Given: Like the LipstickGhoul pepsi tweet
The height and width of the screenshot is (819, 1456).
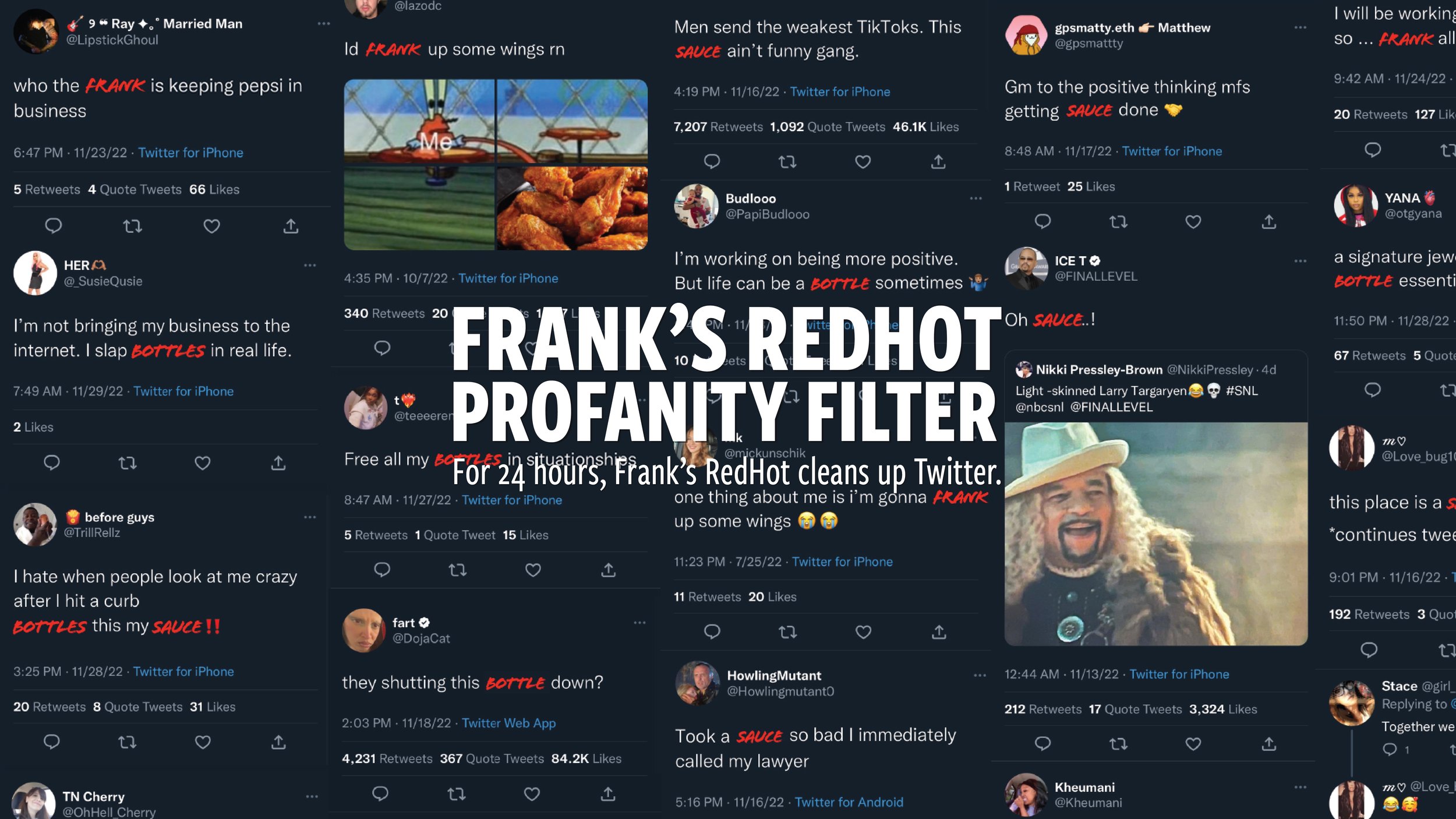Looking at the screenshot, I should (211, 226).
